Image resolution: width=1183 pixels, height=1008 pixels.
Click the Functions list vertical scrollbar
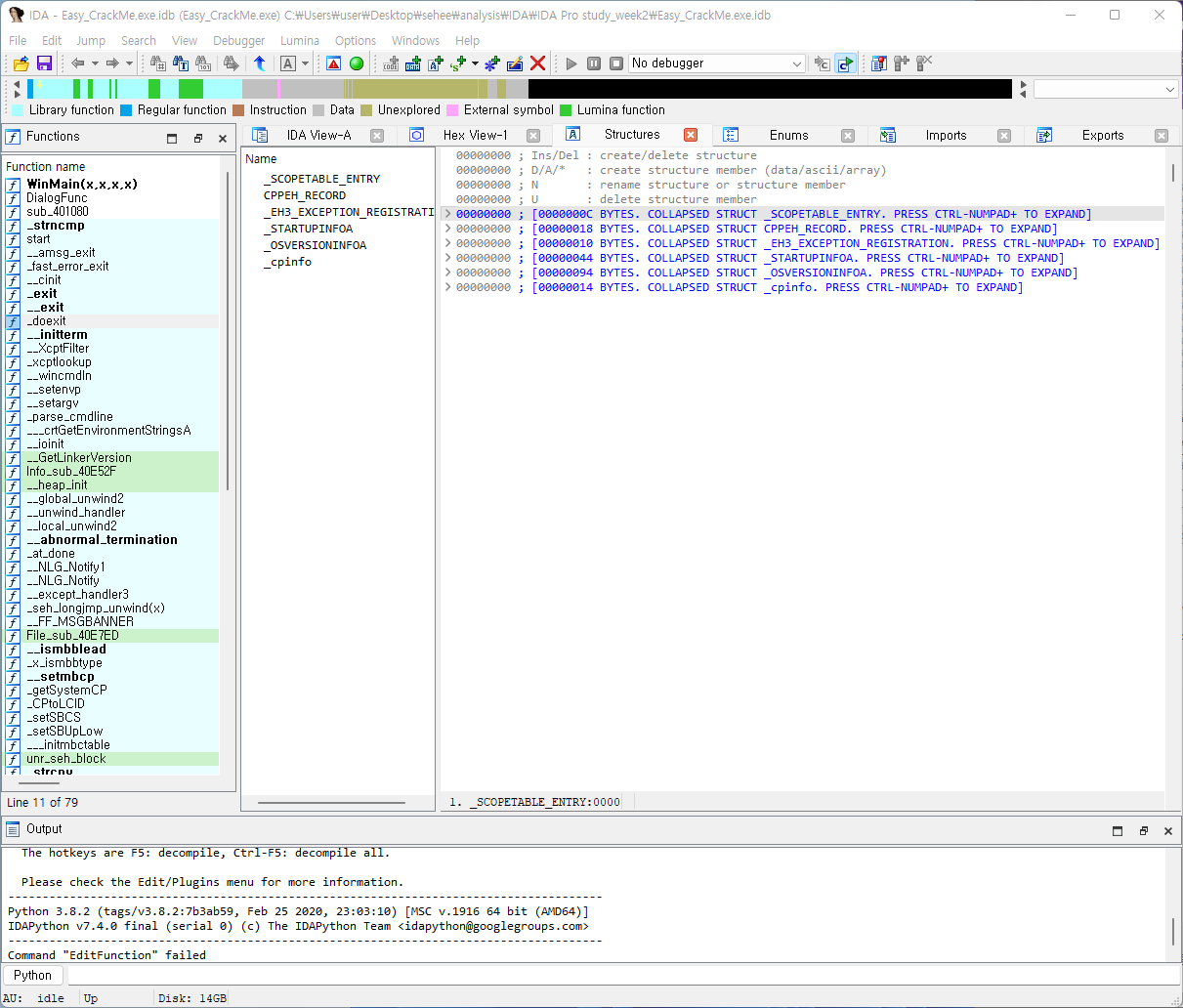click(x=229, y=332)
